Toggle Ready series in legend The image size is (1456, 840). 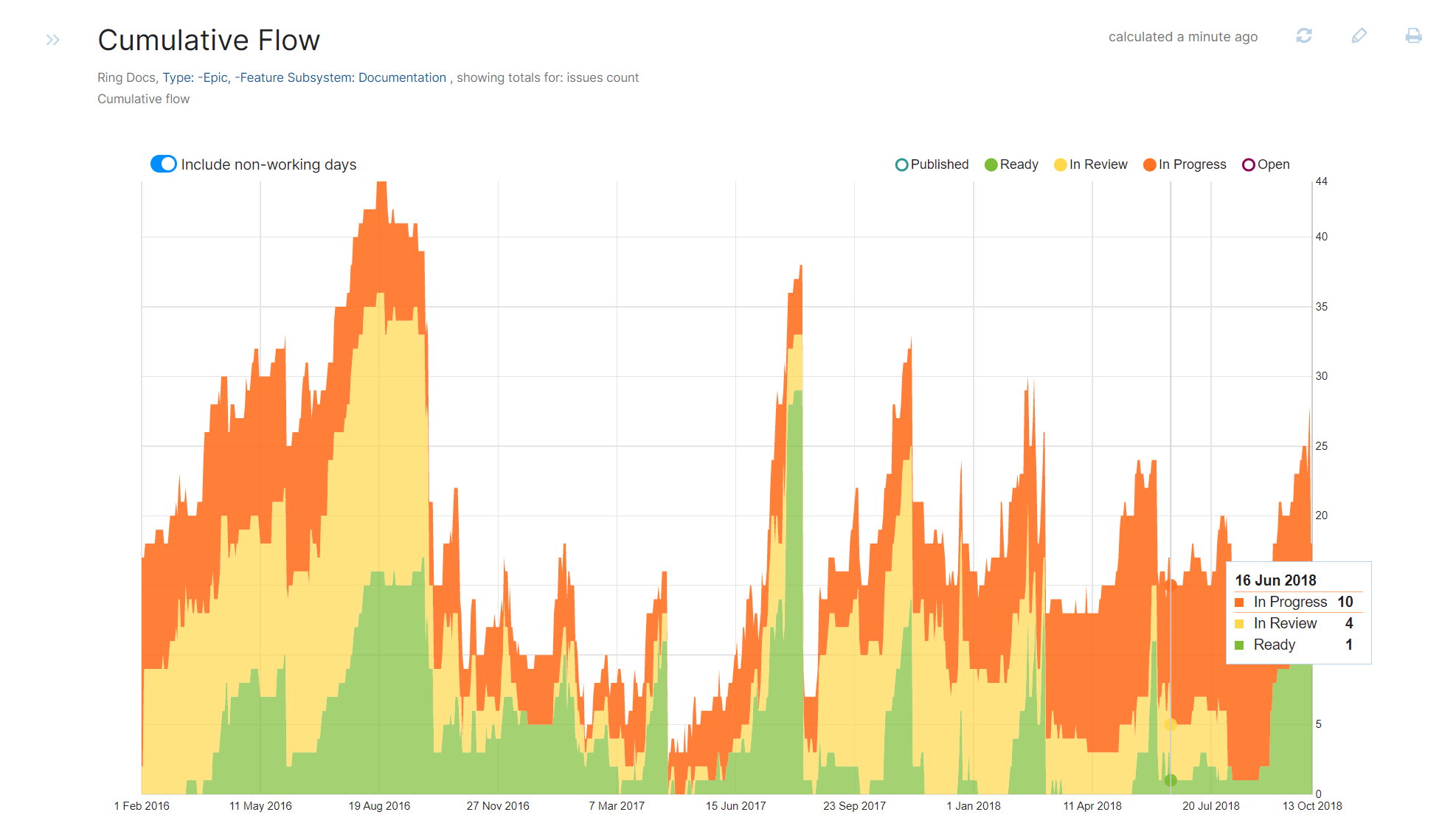pyautogui.click(x=1011, y=164)
